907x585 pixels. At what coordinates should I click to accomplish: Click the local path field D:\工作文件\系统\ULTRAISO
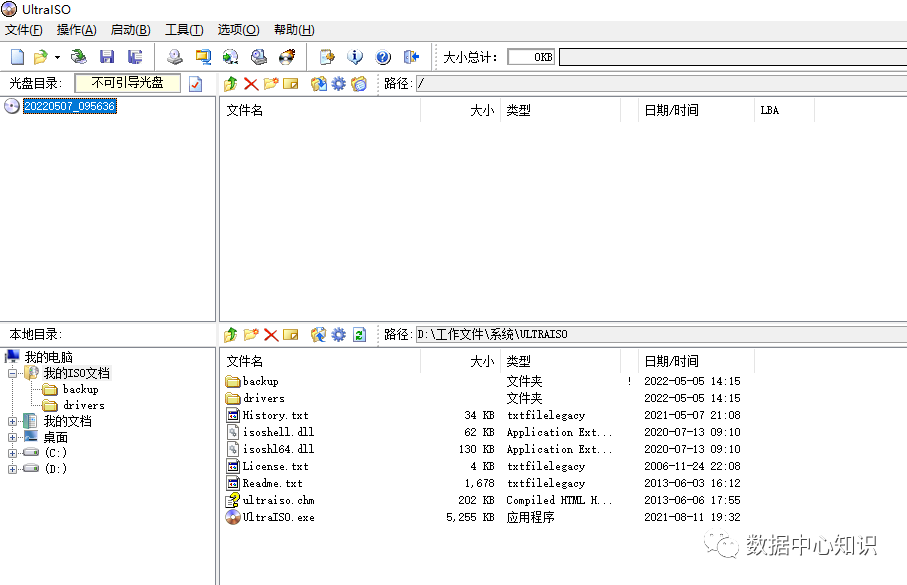(x=661, y=334)
